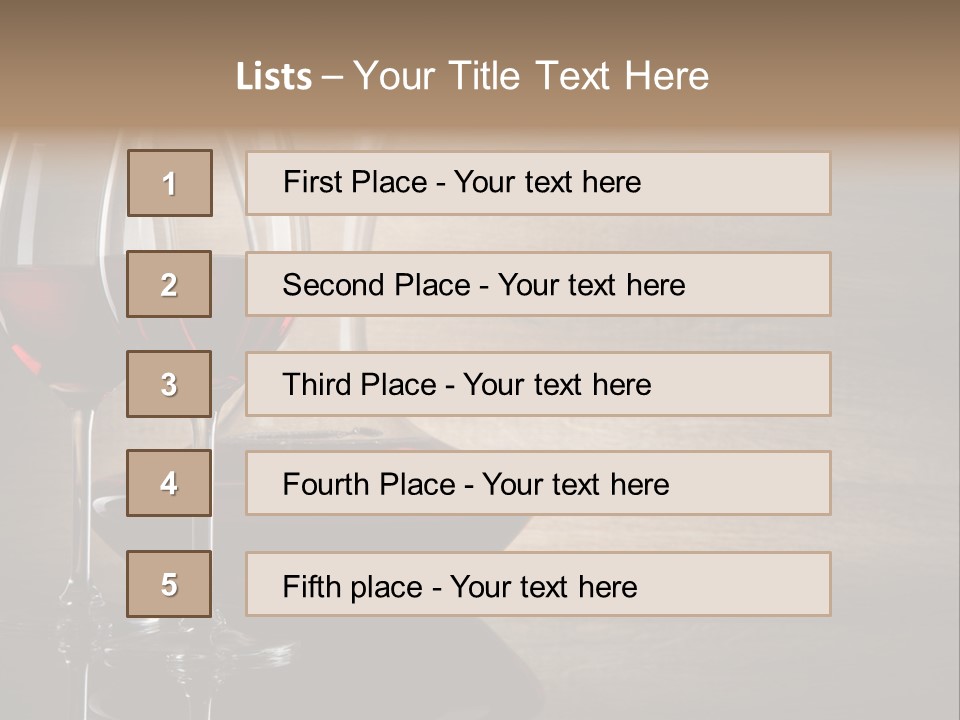This screenshot has width=960, height=720.
Task: Click the Second Place text box
Action: pos(538,284)
